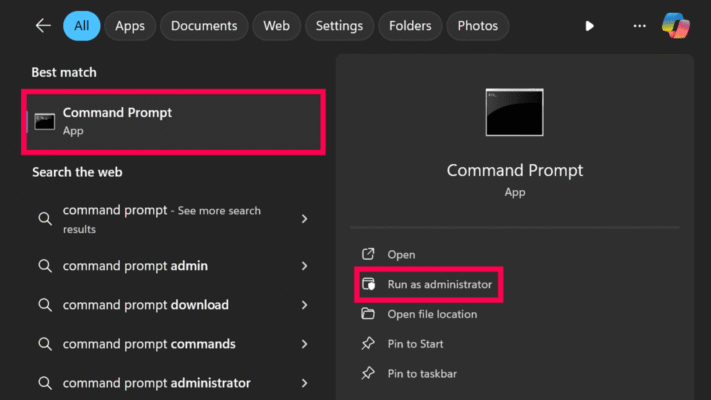The height and width of the screenshot is (400, 711).
Task: Click Open file location
Action: (432, 314)
